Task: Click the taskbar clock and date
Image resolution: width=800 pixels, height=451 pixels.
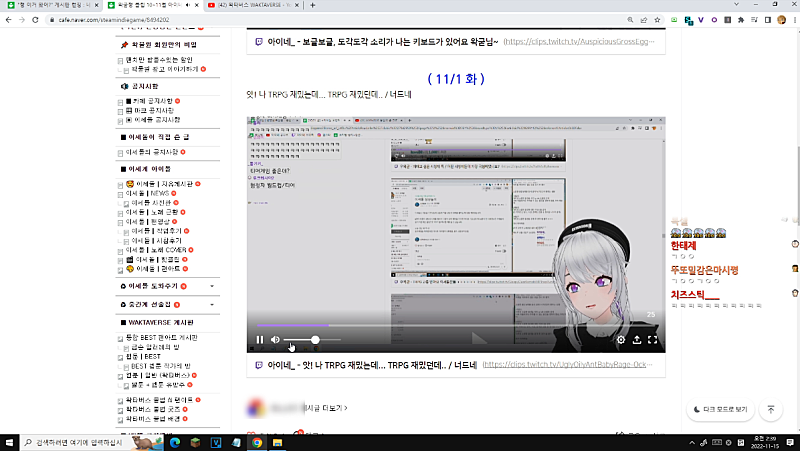Action: point(765,442)
